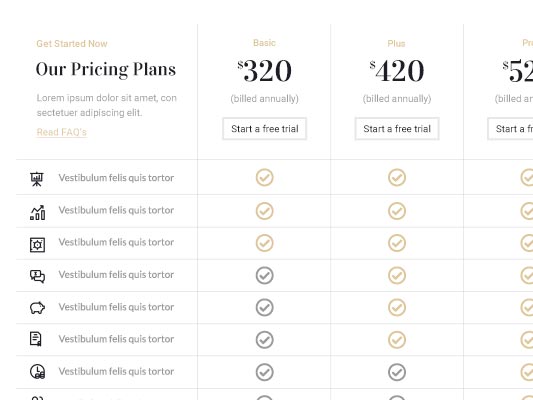Click the growth bar chart icon
This screenshot has height=400, width=533.
tap(37, 212)
